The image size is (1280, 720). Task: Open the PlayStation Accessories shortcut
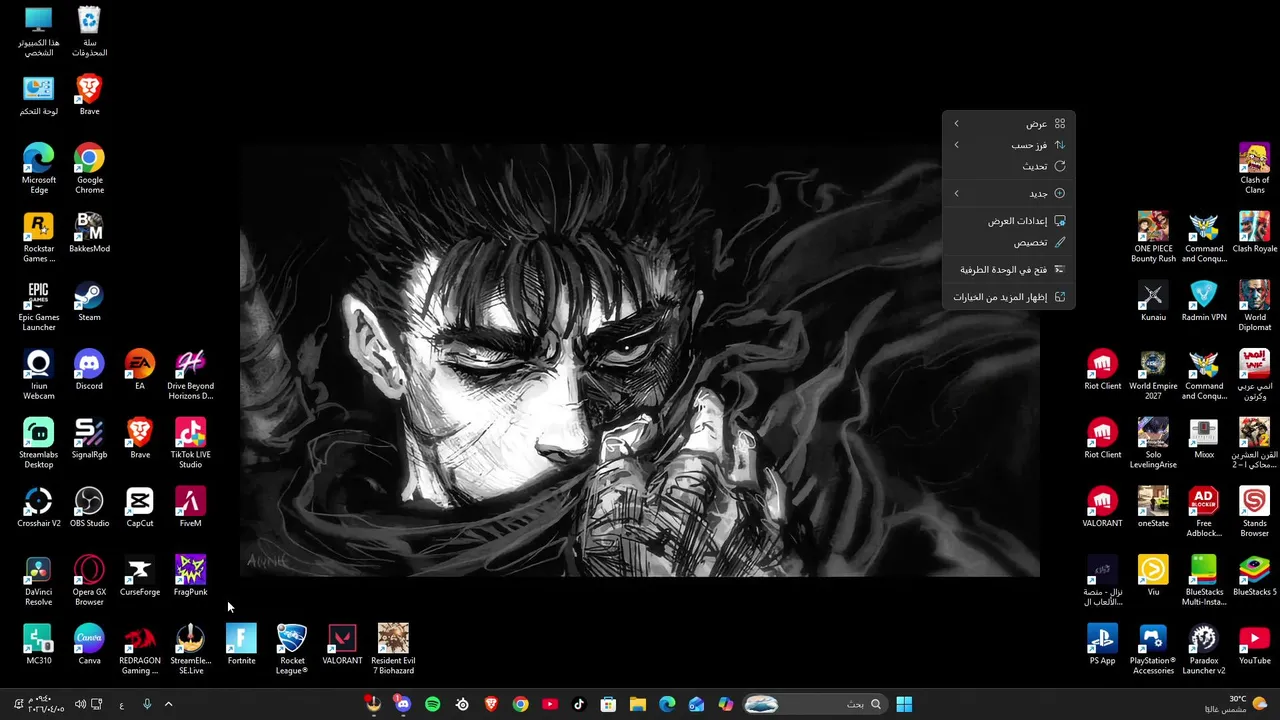tap(1153, 650)
